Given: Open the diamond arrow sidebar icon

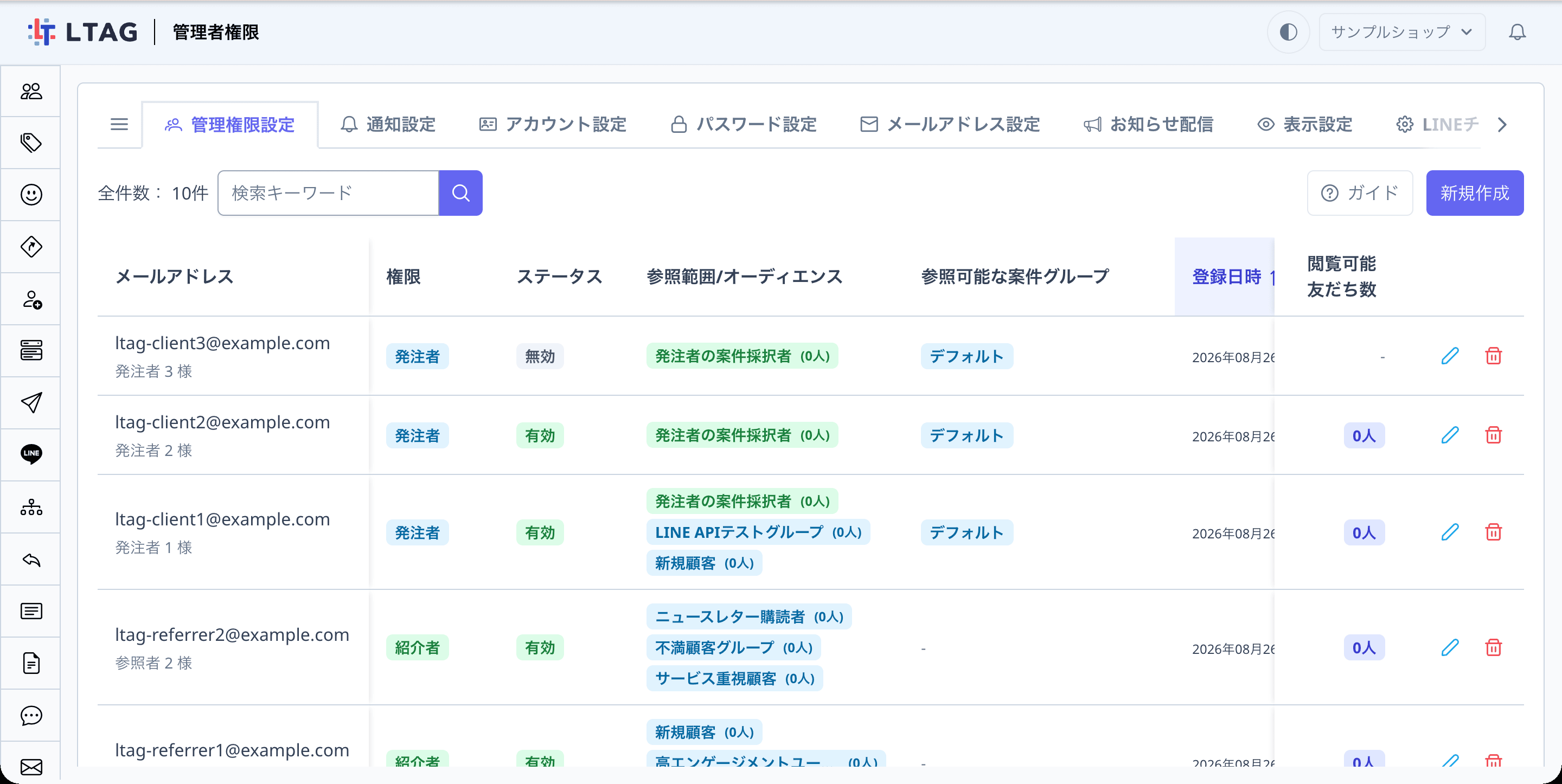Looking at the screenshot, I should (31, 247).
